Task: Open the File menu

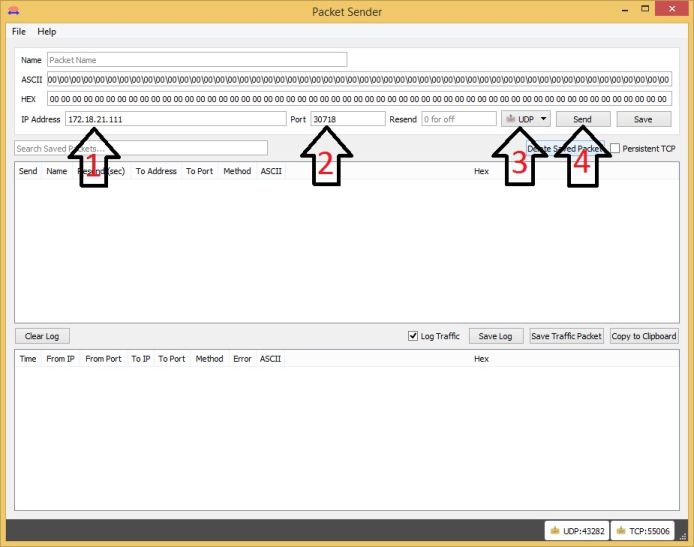Action: (19, 32)
